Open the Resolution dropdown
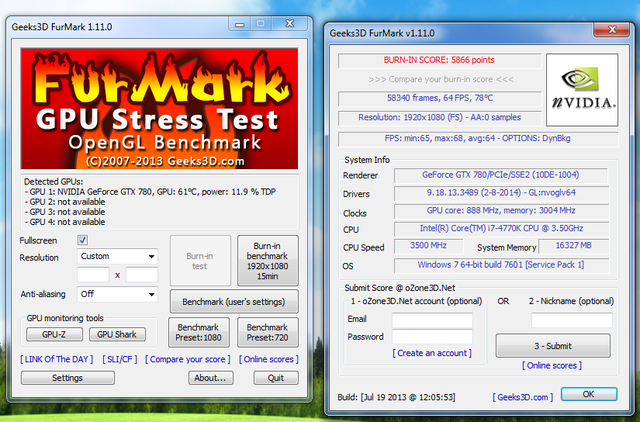Screen dimensions: 640x422 pyautogui.click(x=117, y=256)
